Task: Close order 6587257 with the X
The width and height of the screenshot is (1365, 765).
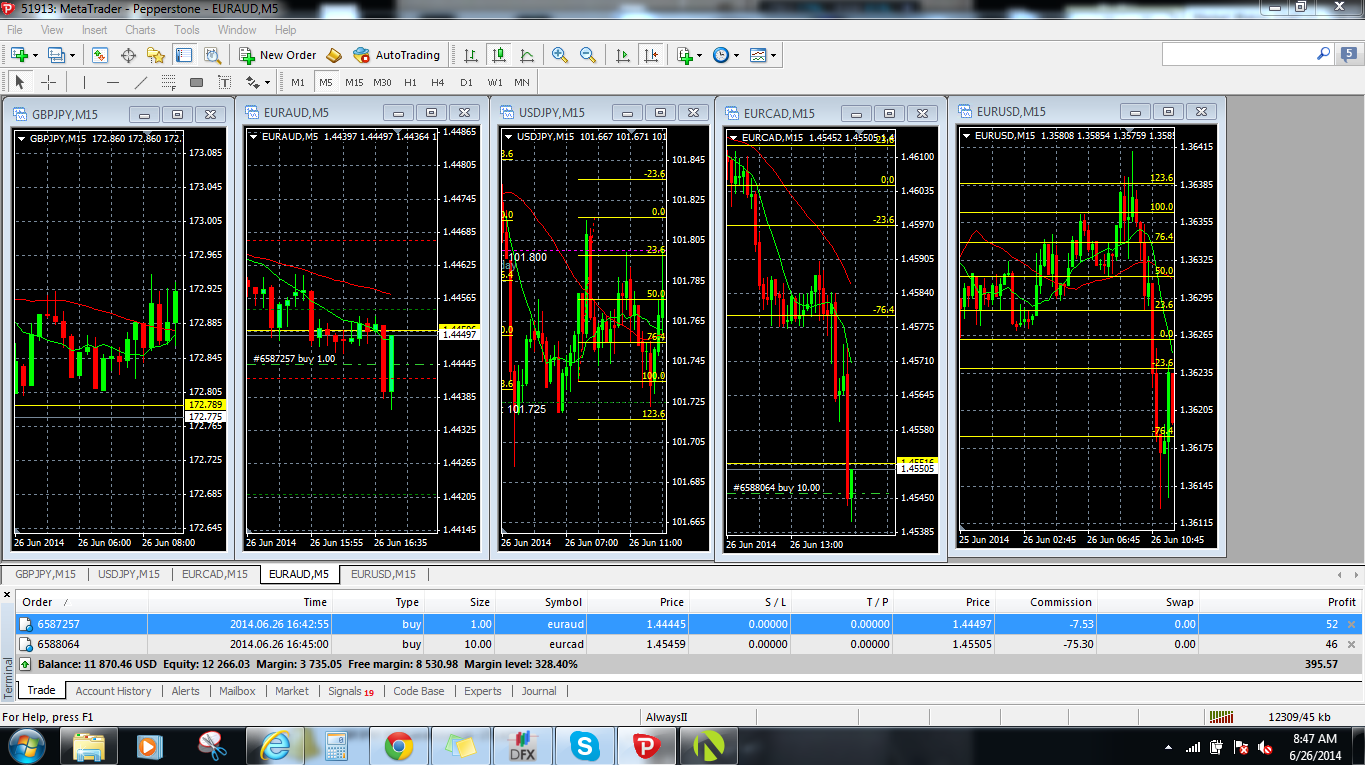Action: click(1352, 624)
